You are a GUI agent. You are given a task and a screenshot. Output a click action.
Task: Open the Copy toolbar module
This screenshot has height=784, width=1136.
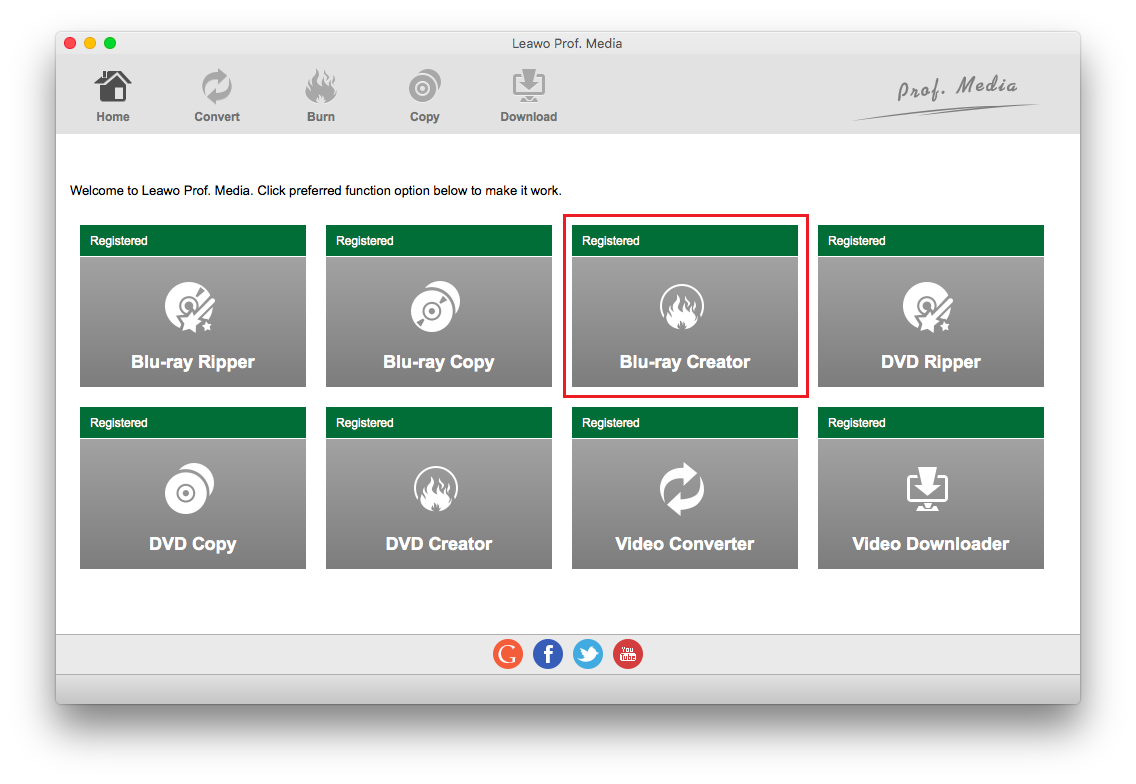click(x=425, y=96)
